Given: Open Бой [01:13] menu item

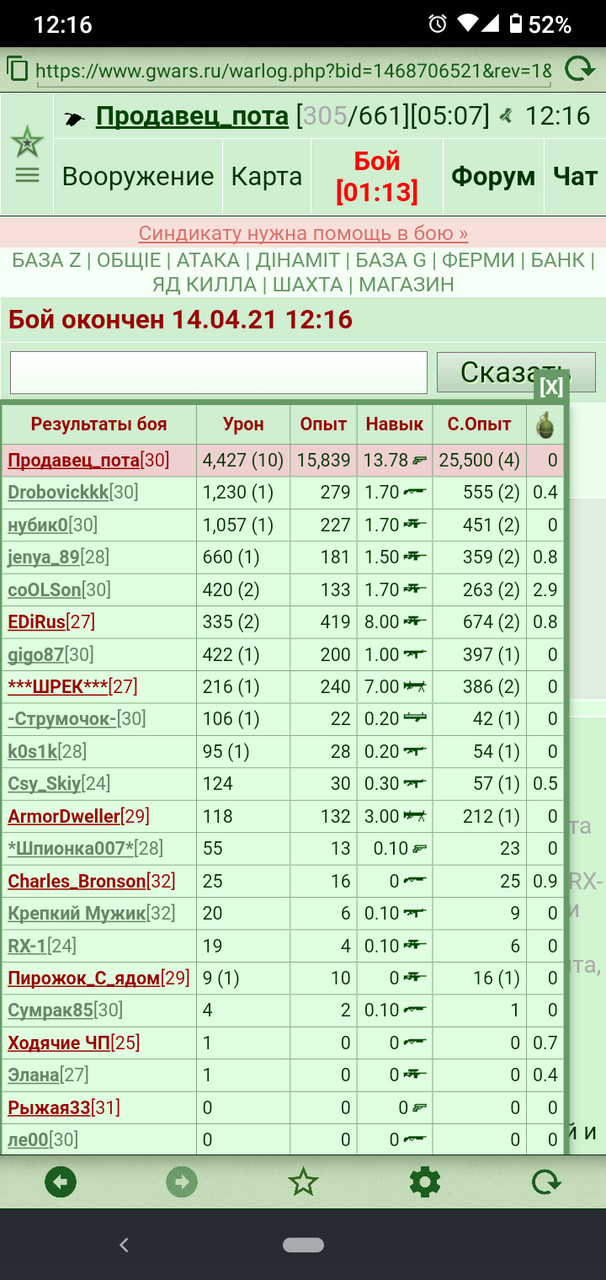Looking at the screenshot, I should point(377,177).
